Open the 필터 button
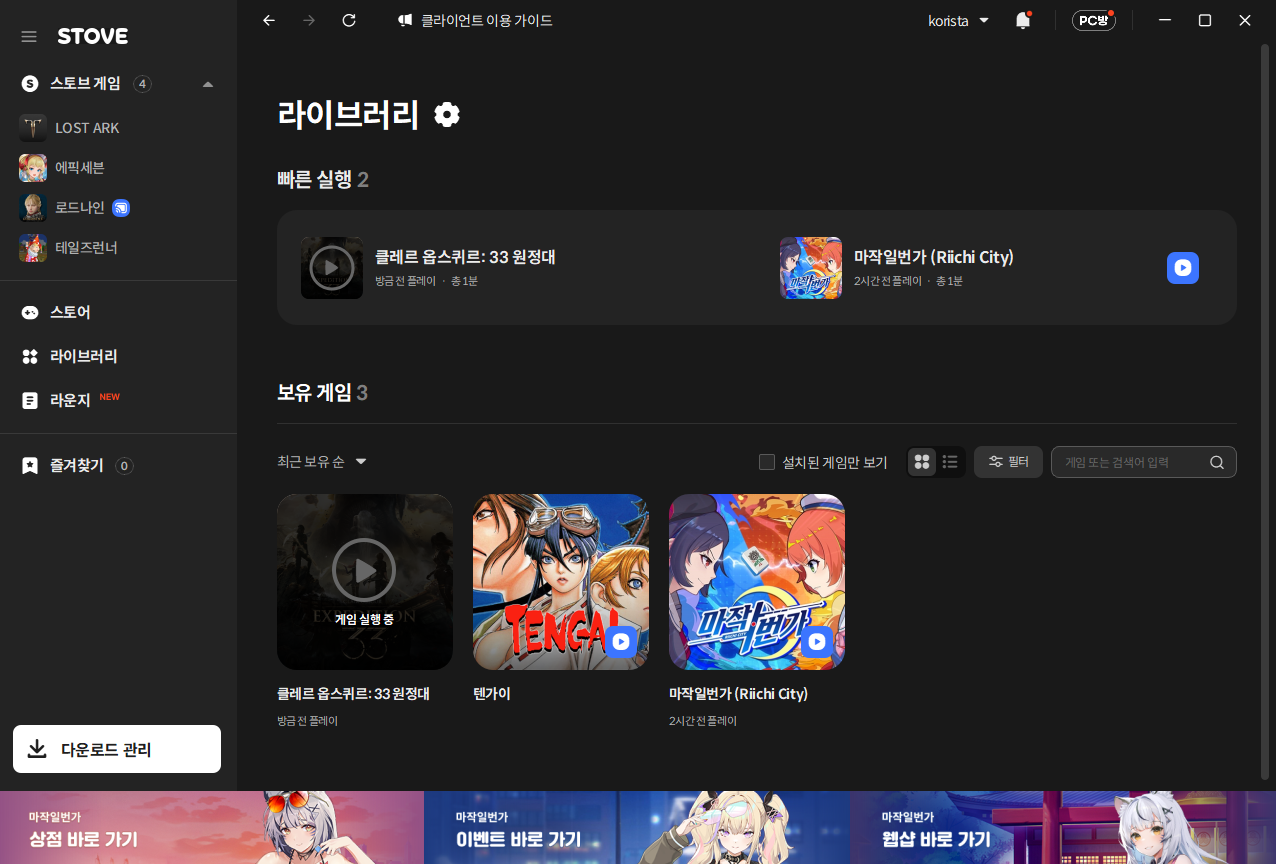The width and height of the screenshot is (1276, 864). (1008, 462)
